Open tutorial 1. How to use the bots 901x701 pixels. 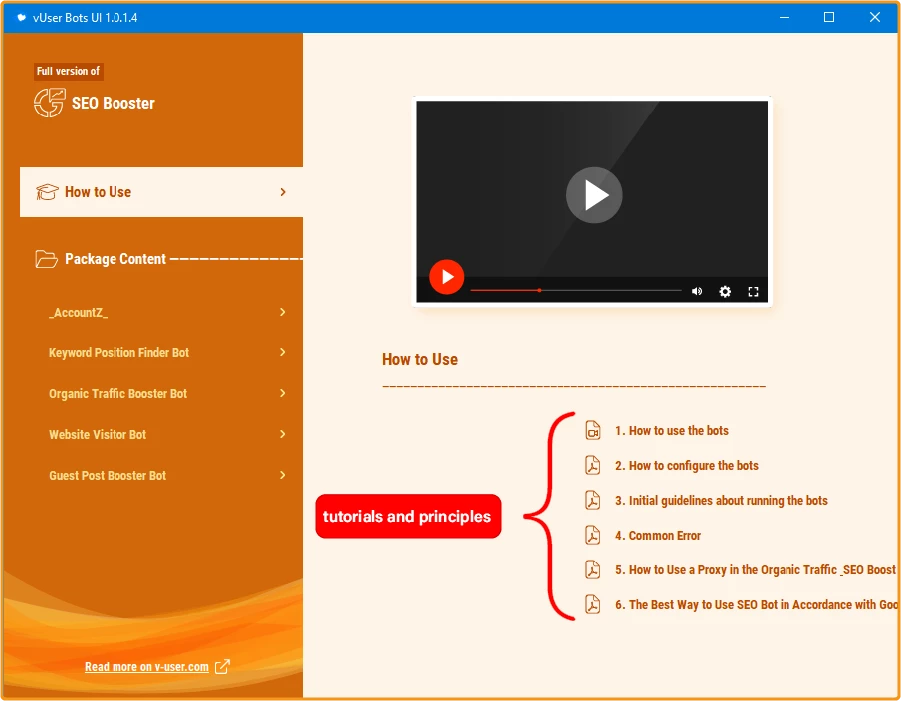[x=672, y=430]
